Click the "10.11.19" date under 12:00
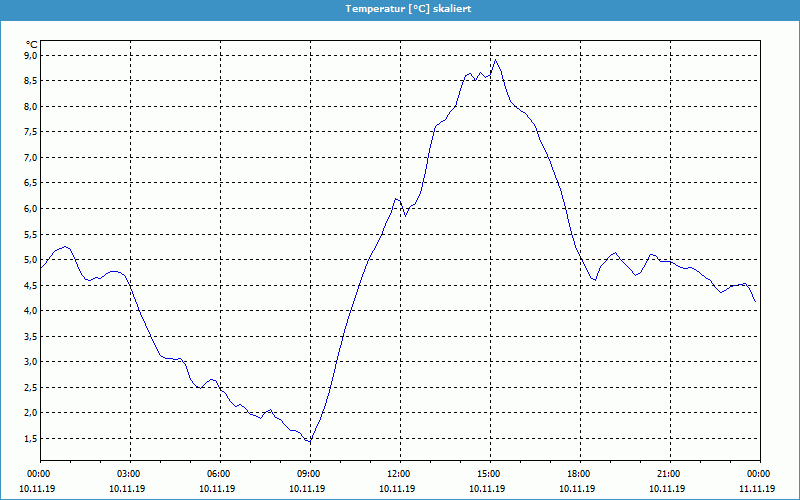Screen dimensions: 800x500 tap(397, 488)
